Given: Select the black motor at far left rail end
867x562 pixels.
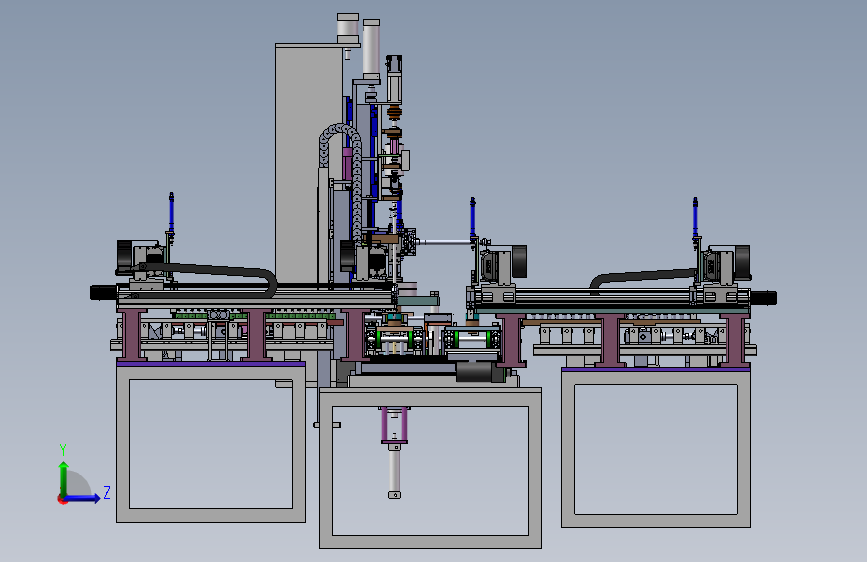Looking at the screenshot, I should (x=103, y=293).
